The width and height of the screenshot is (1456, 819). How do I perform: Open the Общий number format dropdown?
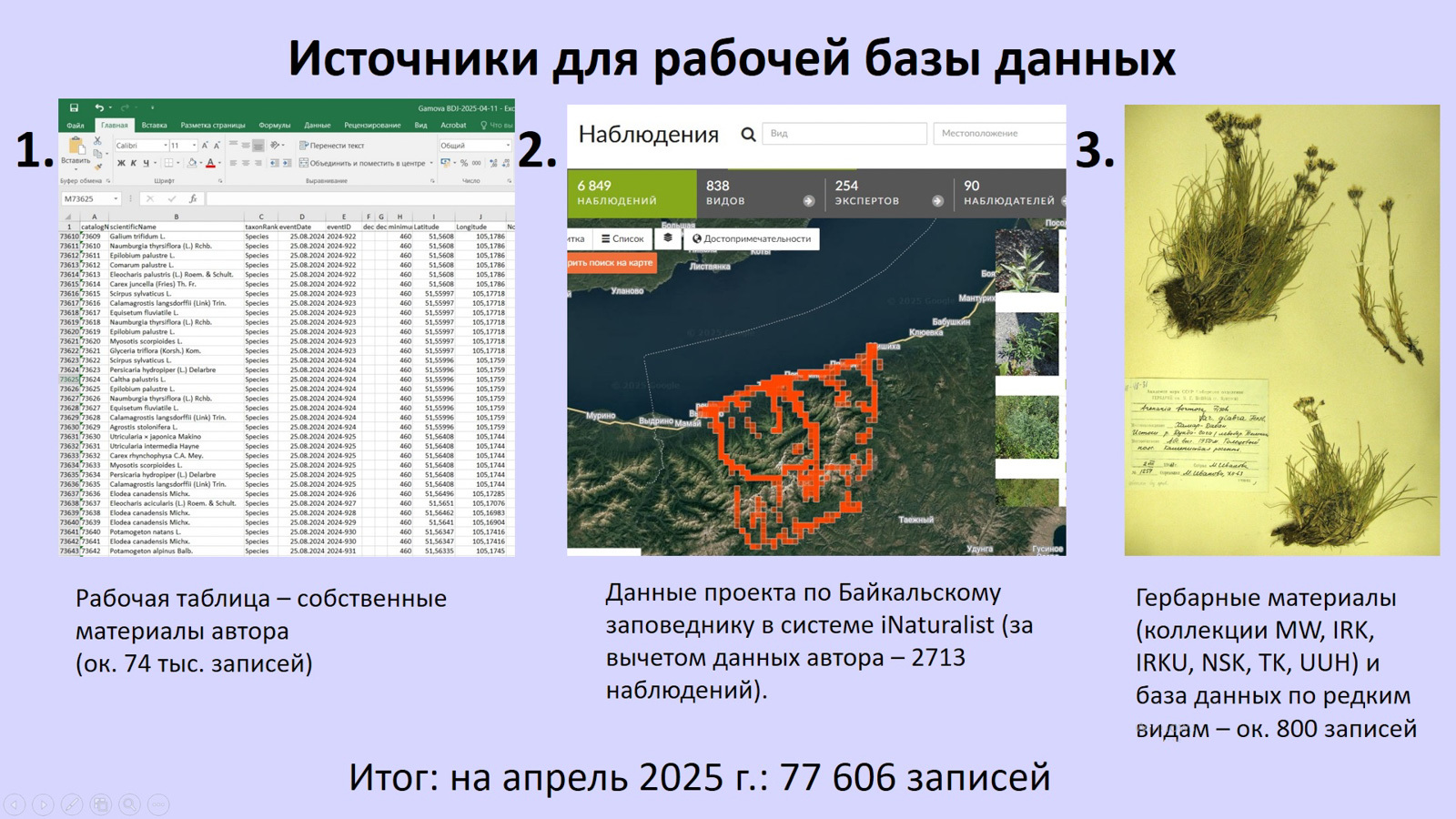coord(508,146)
